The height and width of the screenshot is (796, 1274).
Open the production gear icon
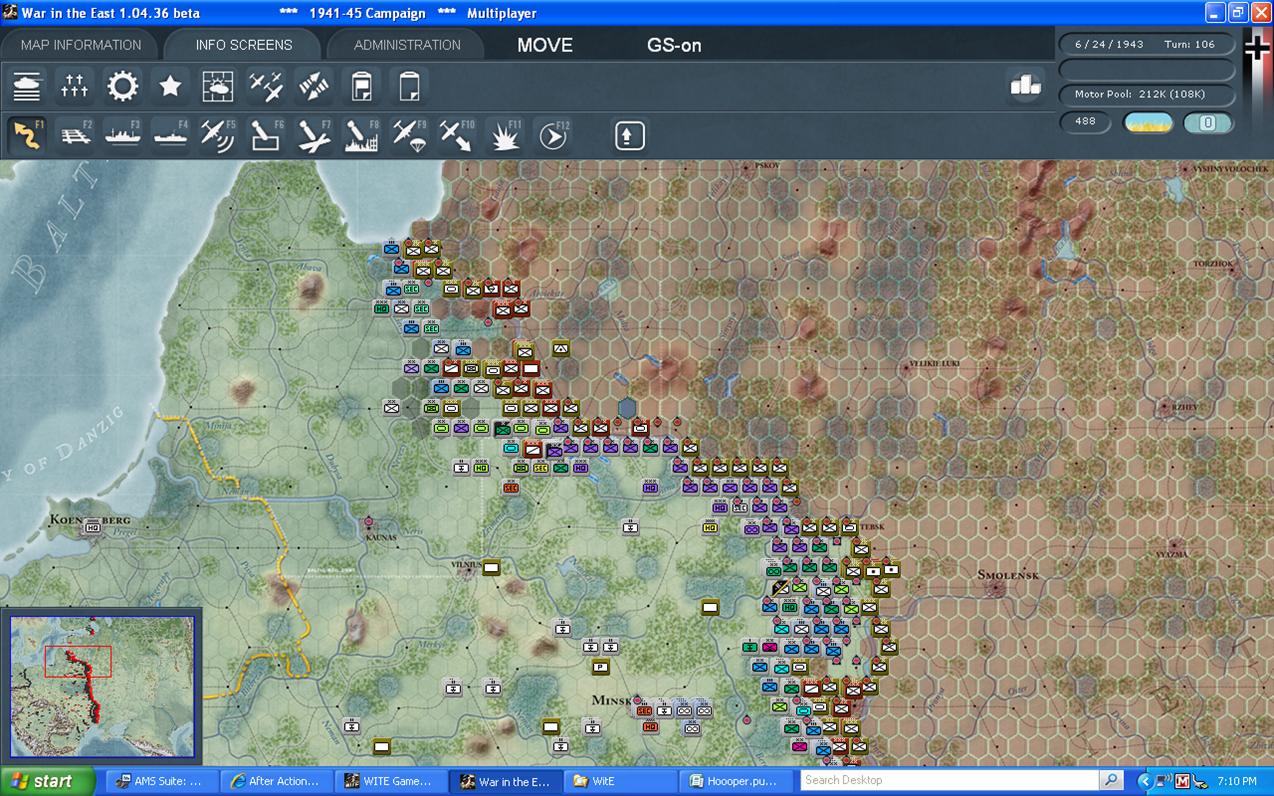[123, 87]
